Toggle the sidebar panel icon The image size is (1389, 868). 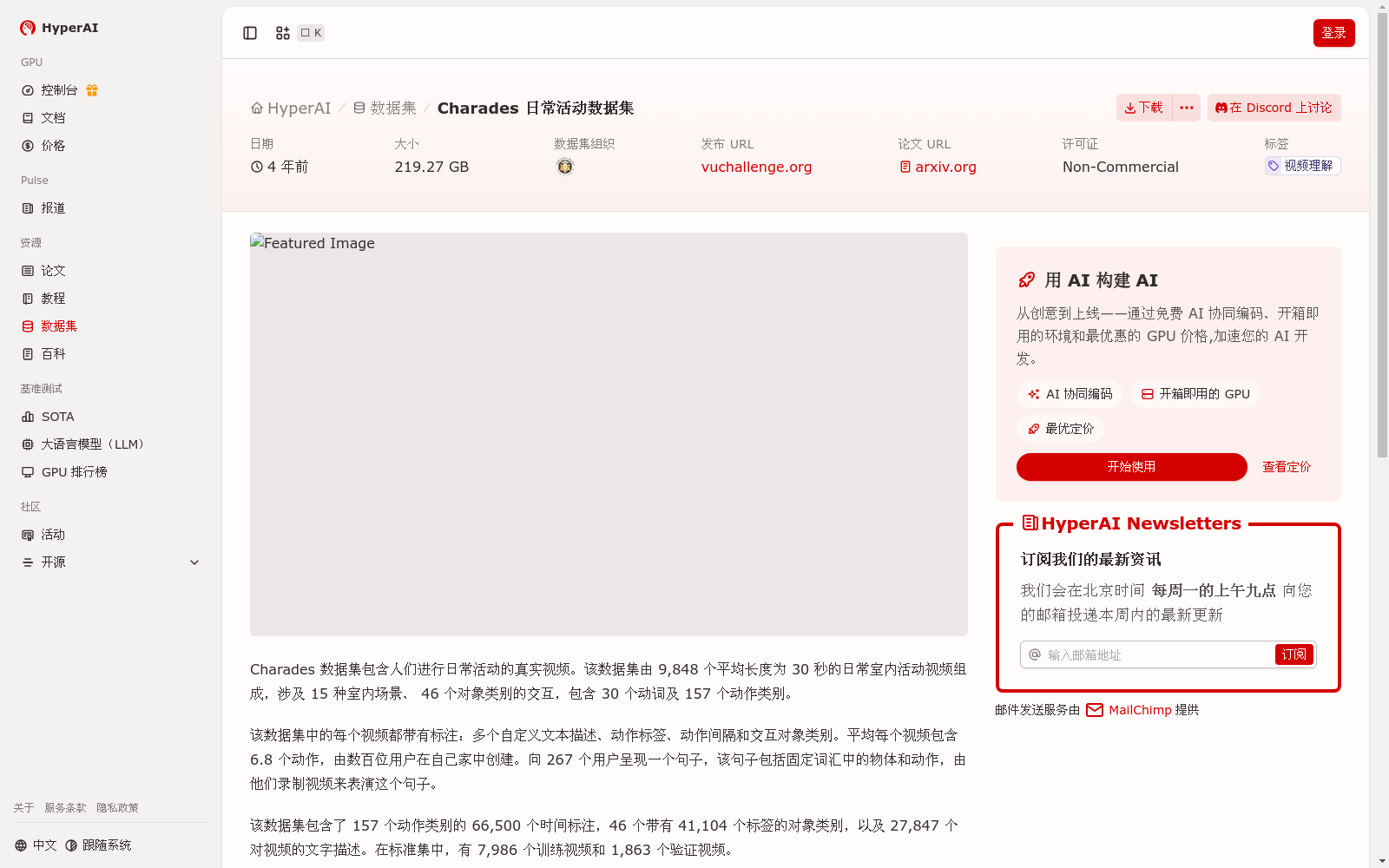250,33
